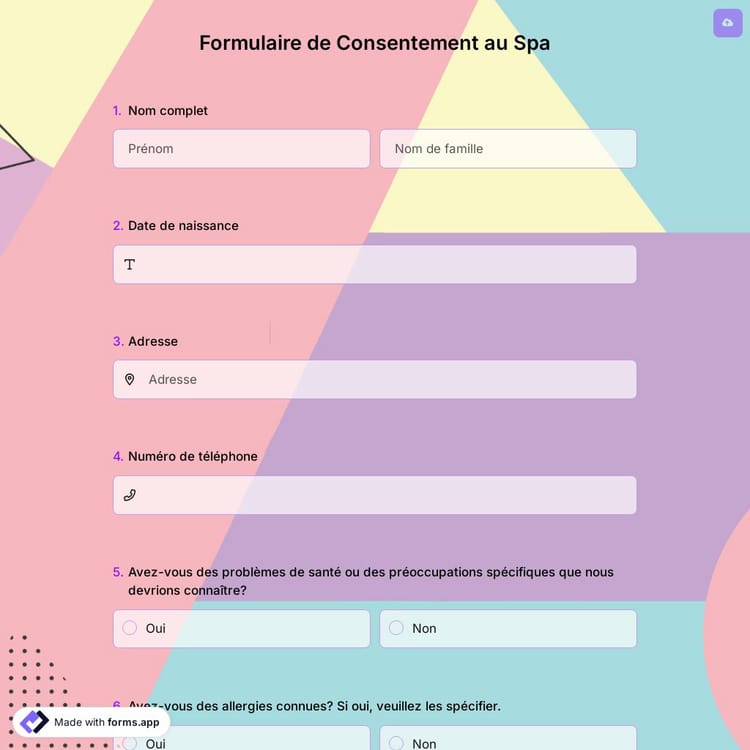Image resolution: width=750 pixels, height=750 pixels.
Task: Click into the Adresse text field
Action: (x=385, y=380)
